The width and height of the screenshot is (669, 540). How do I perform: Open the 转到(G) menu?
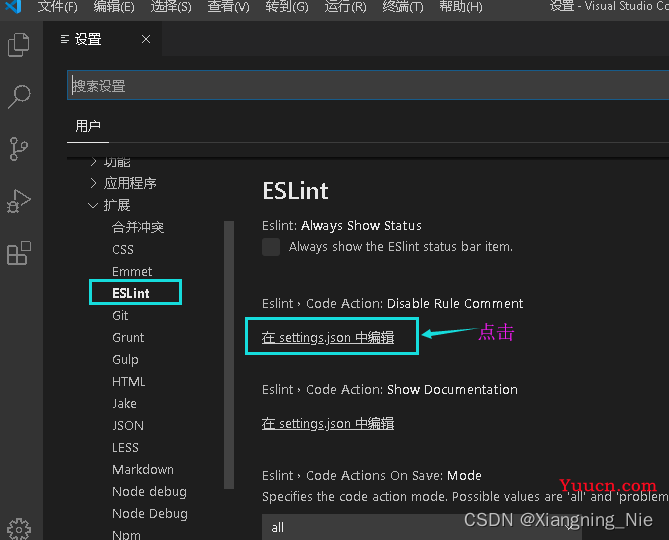pos(287,6)
